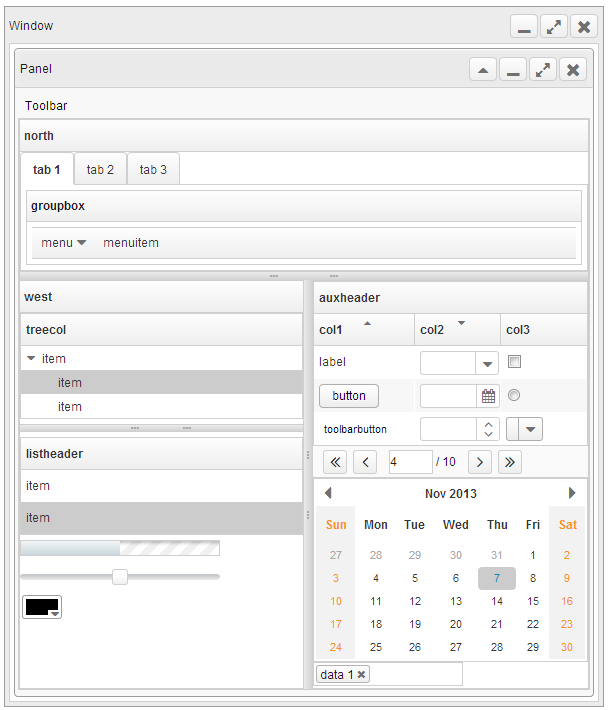The width and height of the screenshot is (610, 710).
Task: Go to previous page in paging bar
Action: pos(365,462)
